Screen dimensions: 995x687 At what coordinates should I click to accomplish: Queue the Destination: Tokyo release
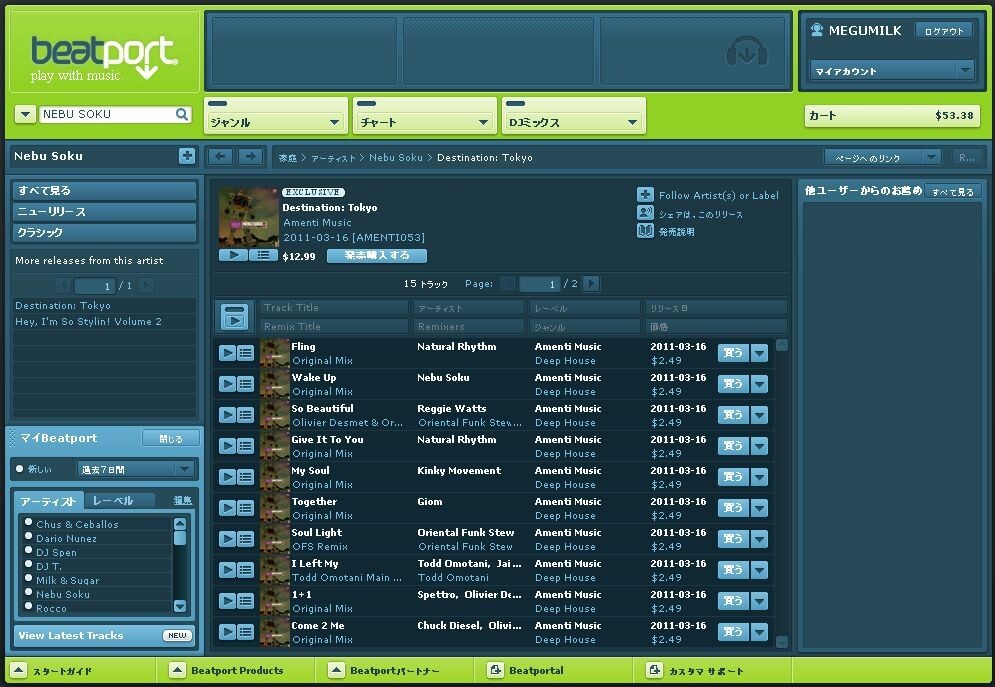click(263, 255)
